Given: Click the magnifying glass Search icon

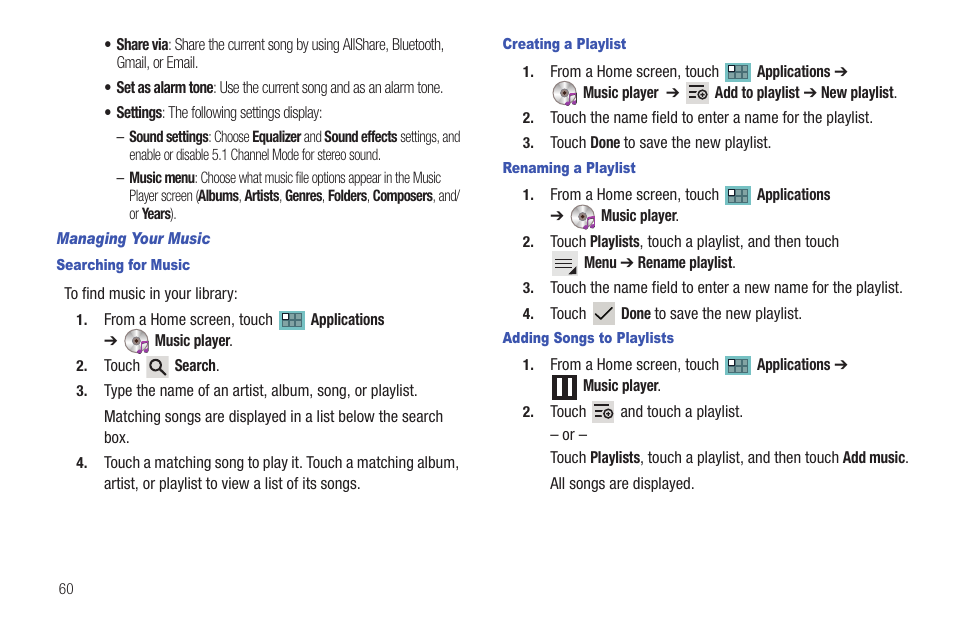Looking at the screenshot, I should (158, 366).
